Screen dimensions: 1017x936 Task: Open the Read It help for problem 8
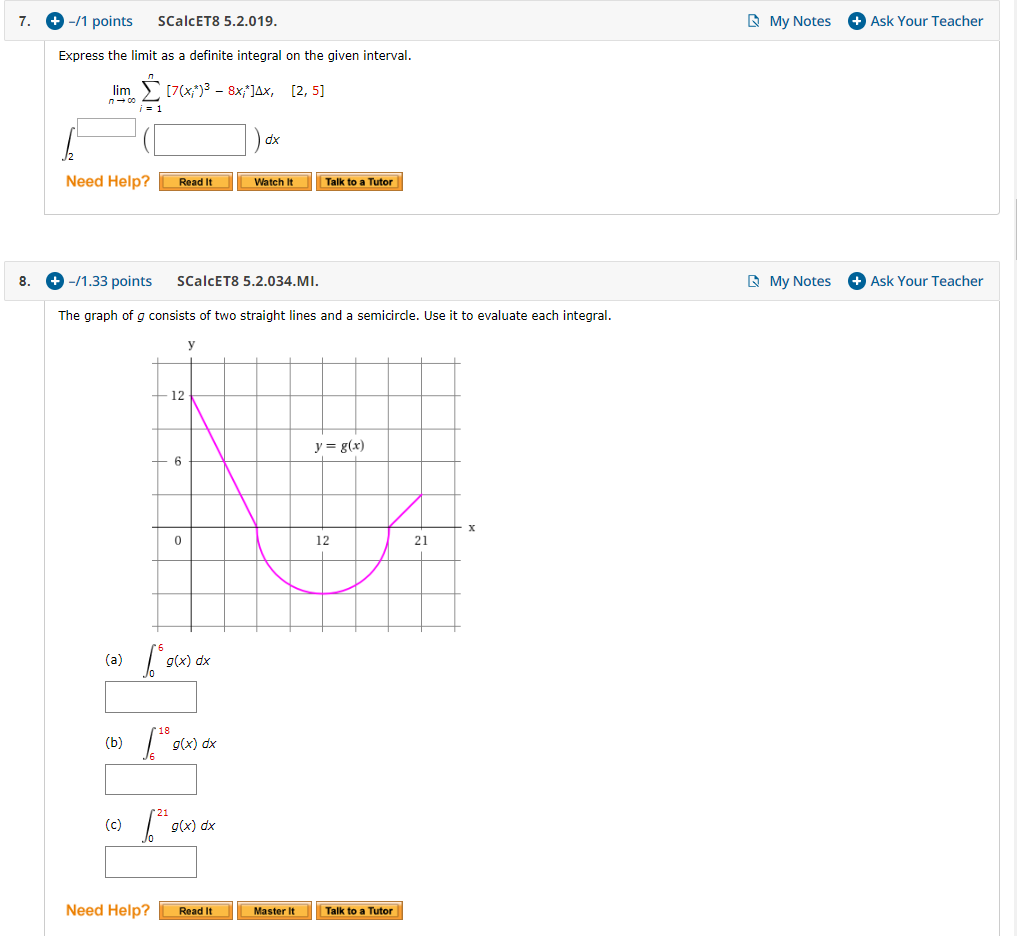195,910
